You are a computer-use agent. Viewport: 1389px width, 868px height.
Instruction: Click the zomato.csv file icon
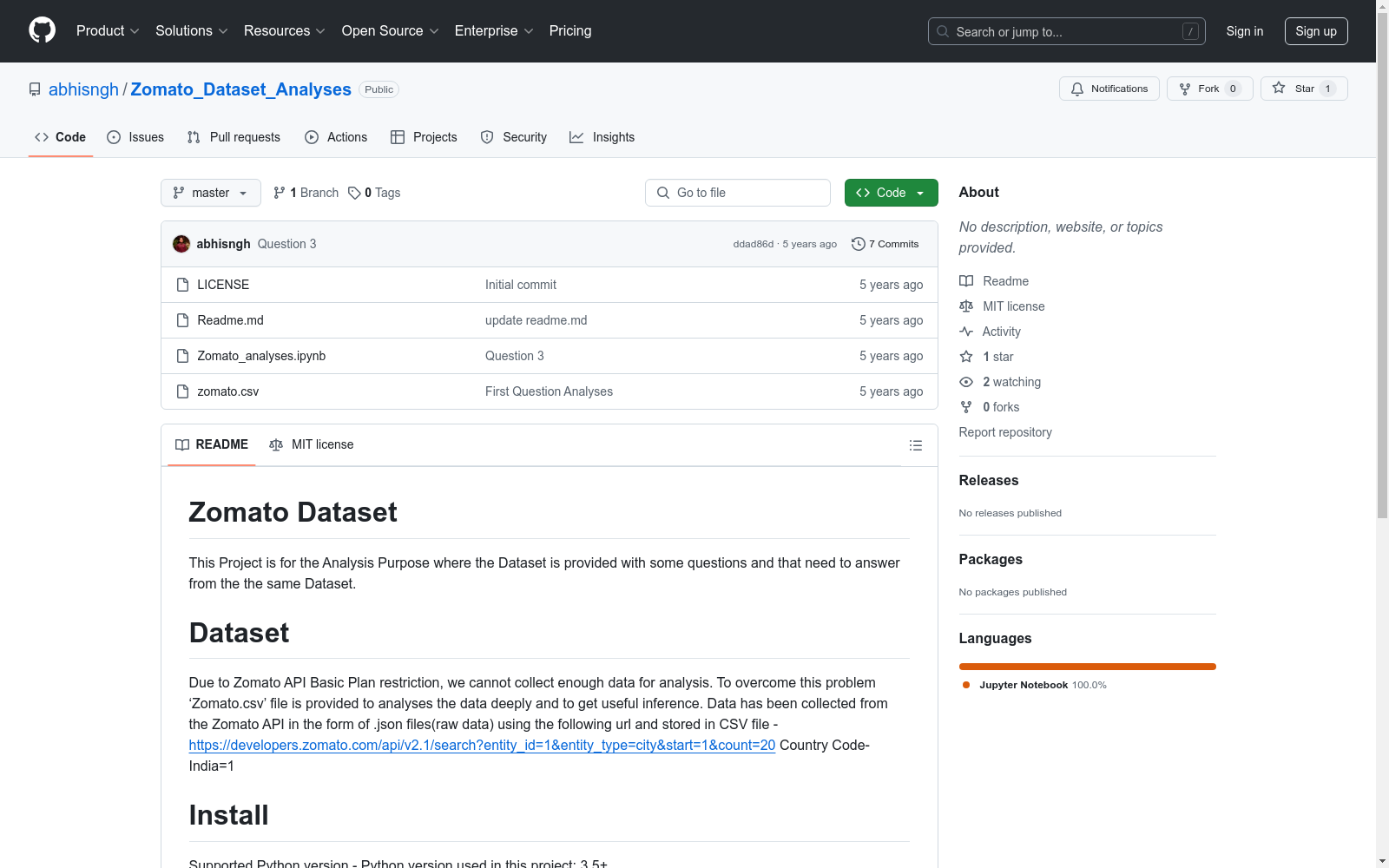pyautogui.click(x=182, y=391)
